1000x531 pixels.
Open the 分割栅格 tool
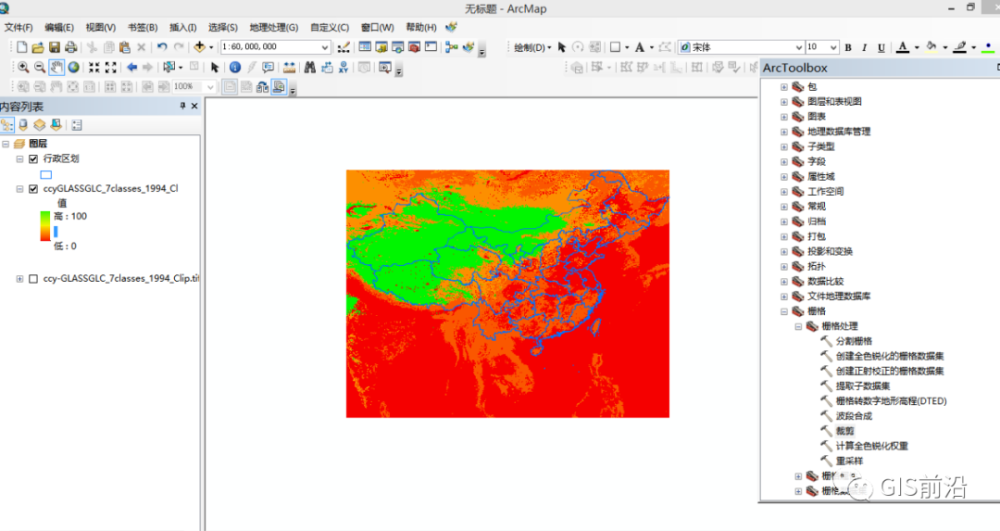click(854, 341)
